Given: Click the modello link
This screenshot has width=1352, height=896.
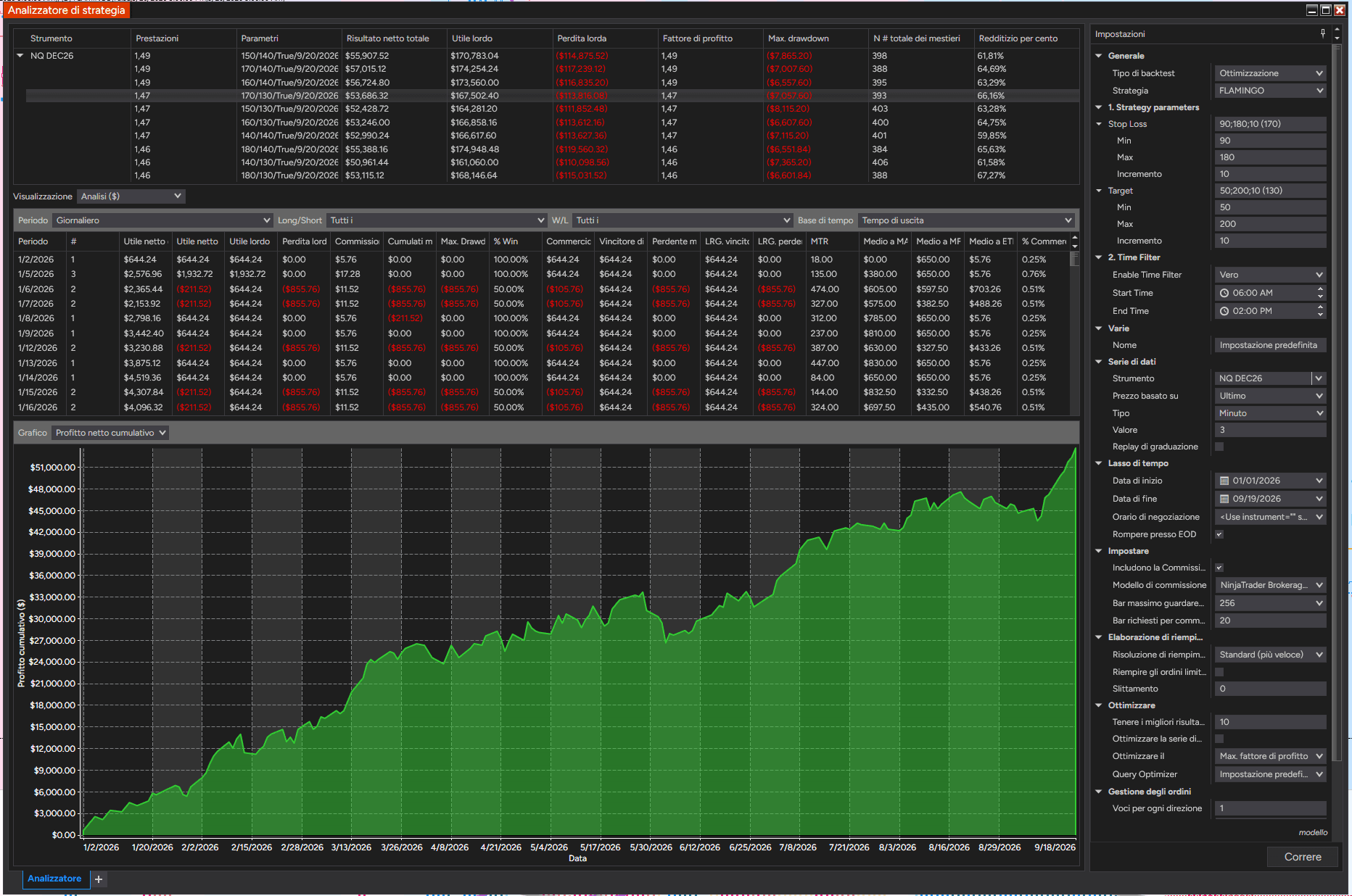Looking at the screenshot, I should pyautogui.click(x=1313, y=832).
